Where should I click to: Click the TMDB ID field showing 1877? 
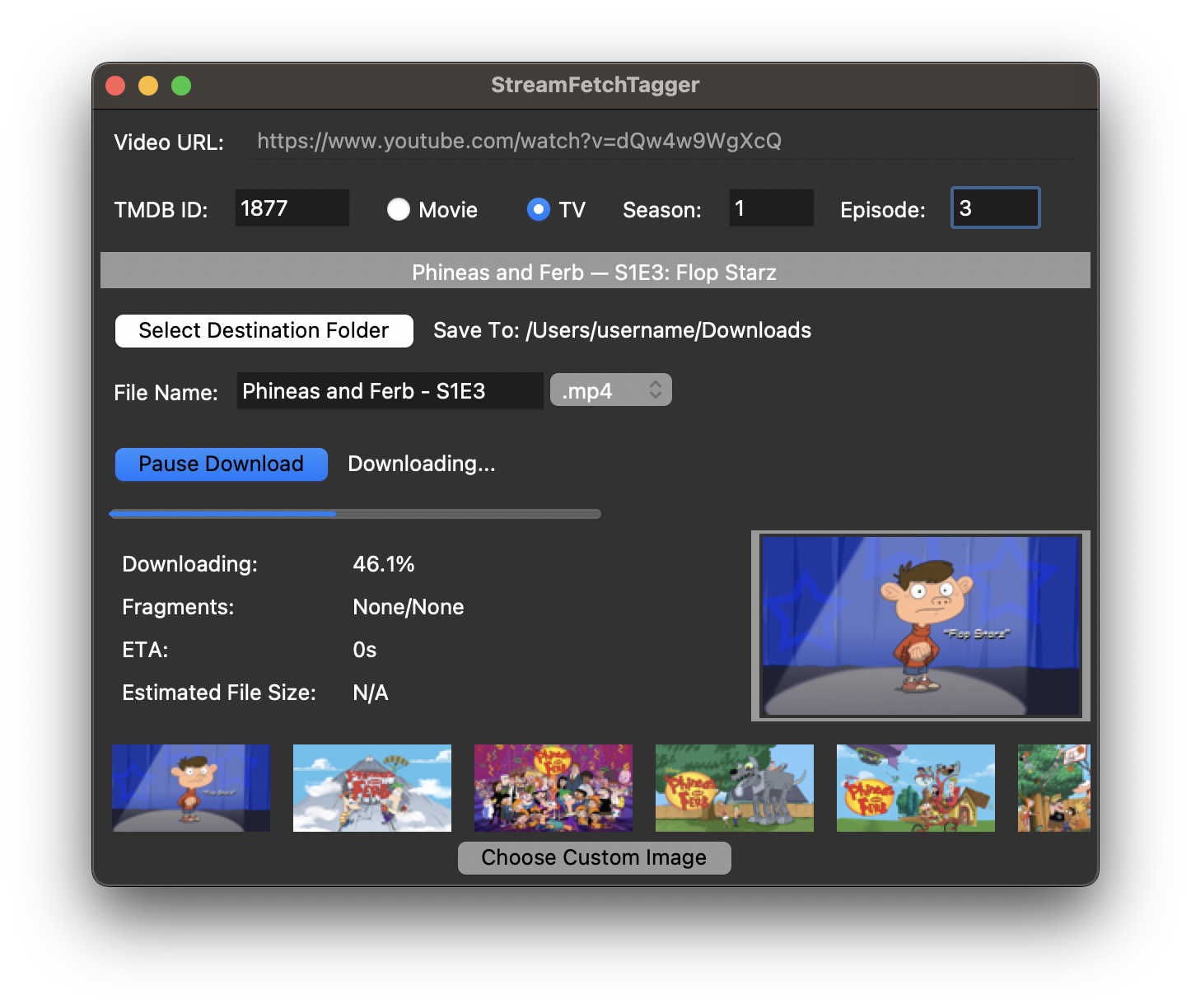pos(292,208)
